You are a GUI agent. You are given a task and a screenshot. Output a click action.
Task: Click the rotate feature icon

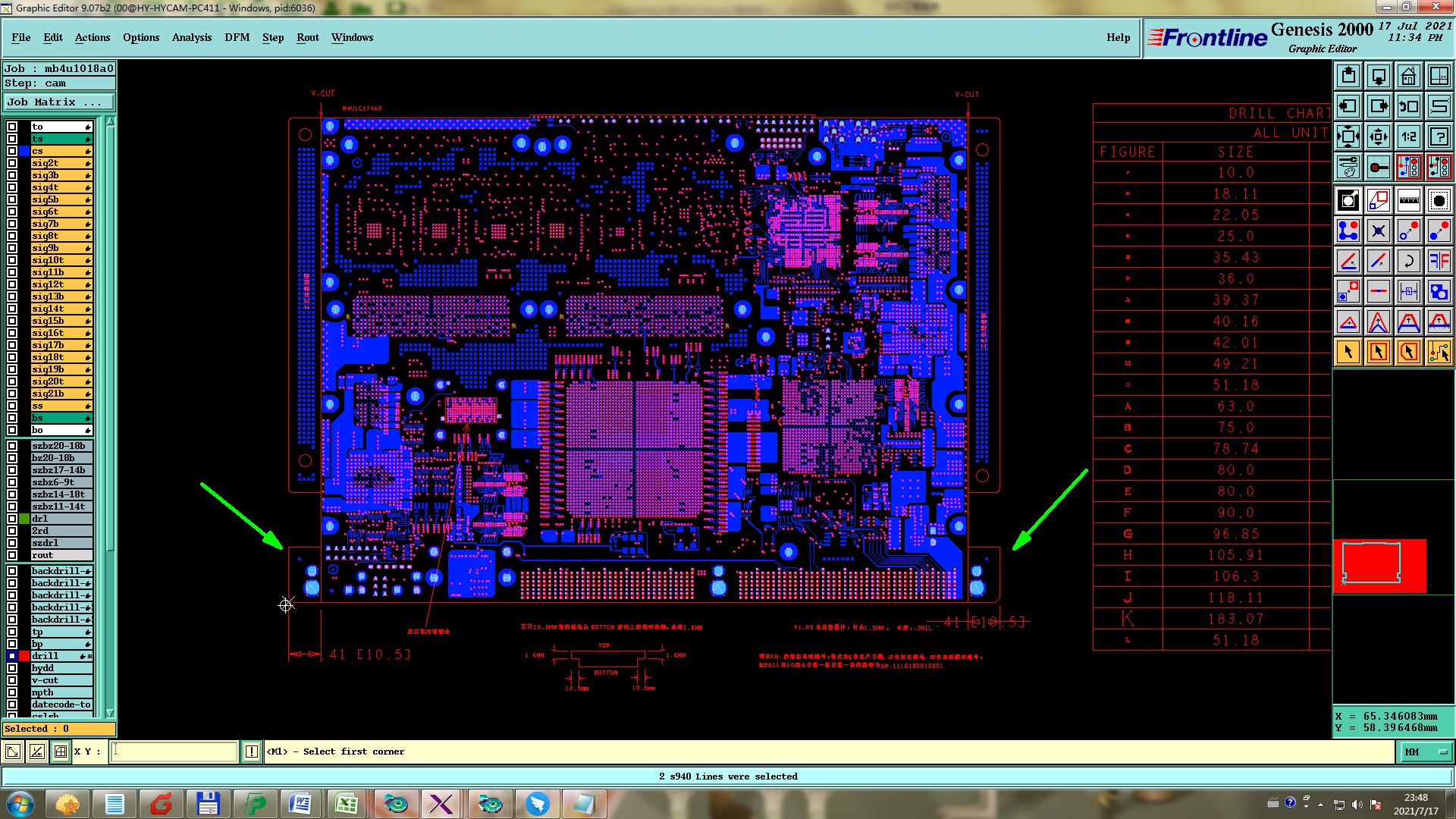[1408, 261]
